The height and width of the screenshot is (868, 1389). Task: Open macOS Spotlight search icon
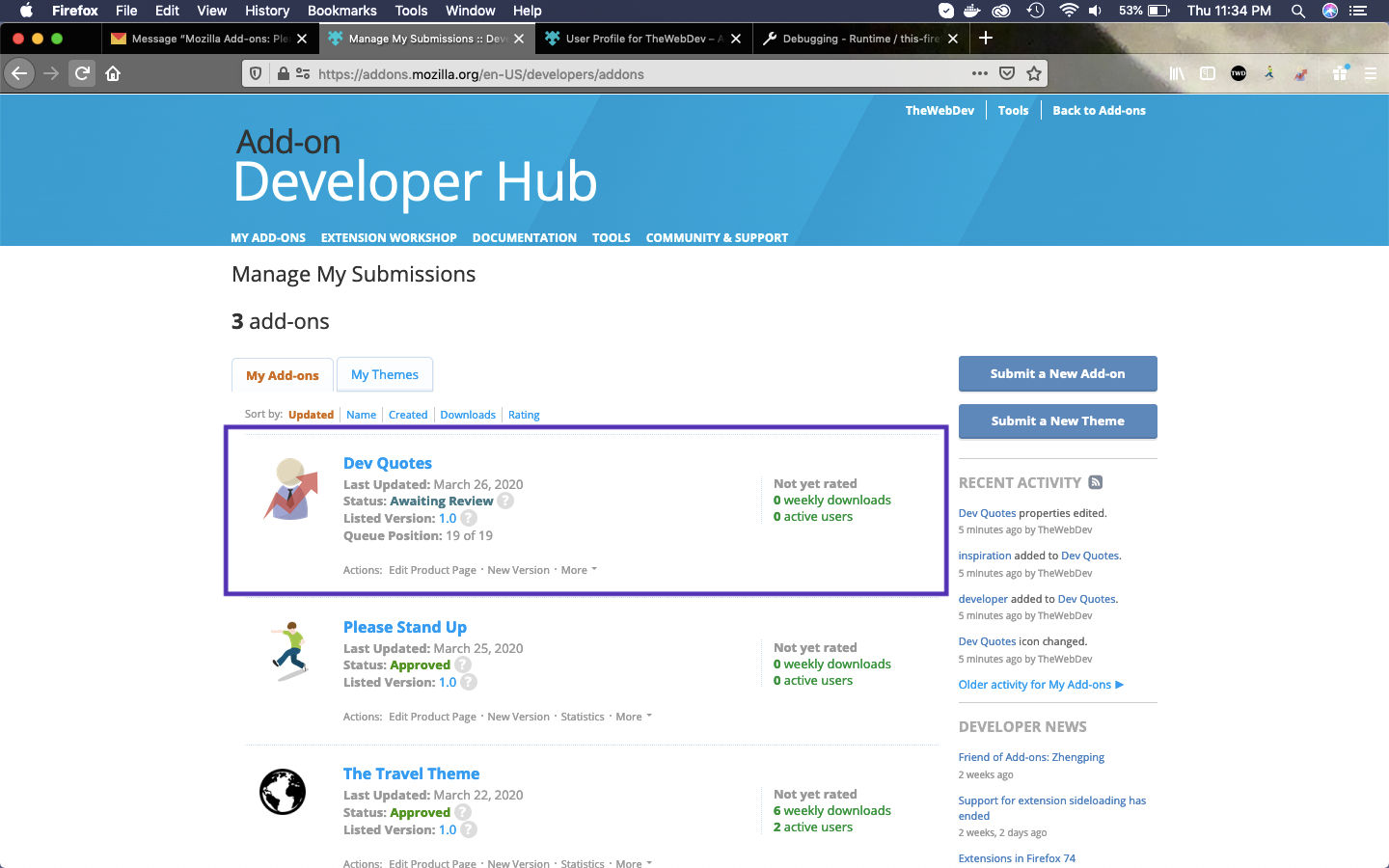click(1298, 11)
